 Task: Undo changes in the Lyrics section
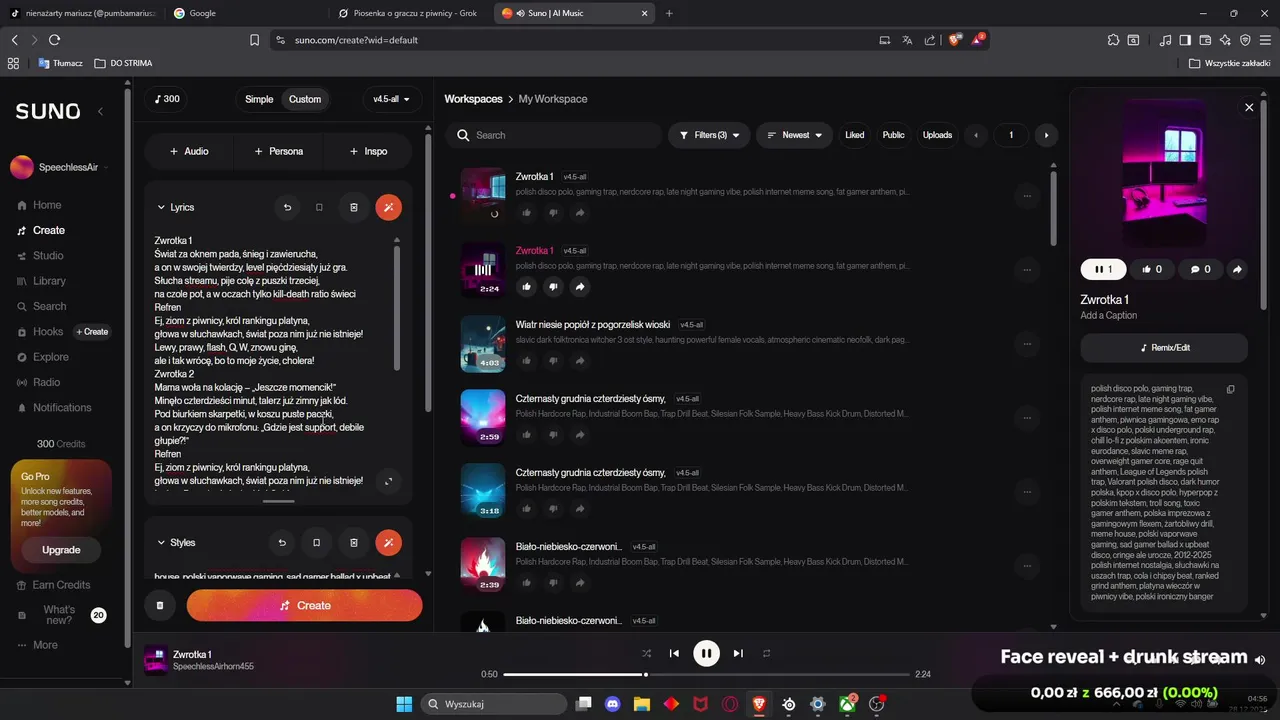287,207
